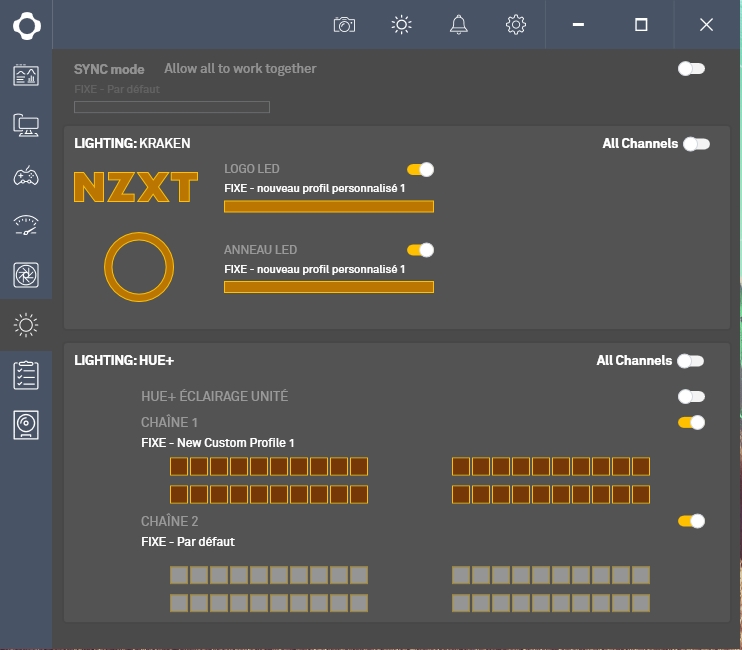Image resolution: width=742 pixels, height=650 pixels.
Task: Toggle the brightness sun icon in the top bar
Action: [x=402, y=25]
